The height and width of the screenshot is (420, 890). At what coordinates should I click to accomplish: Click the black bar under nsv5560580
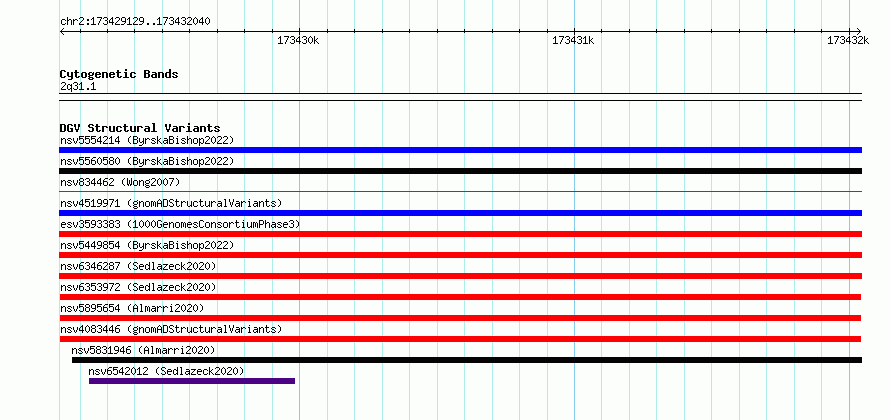pyautogui.click(x=460, y=171)
